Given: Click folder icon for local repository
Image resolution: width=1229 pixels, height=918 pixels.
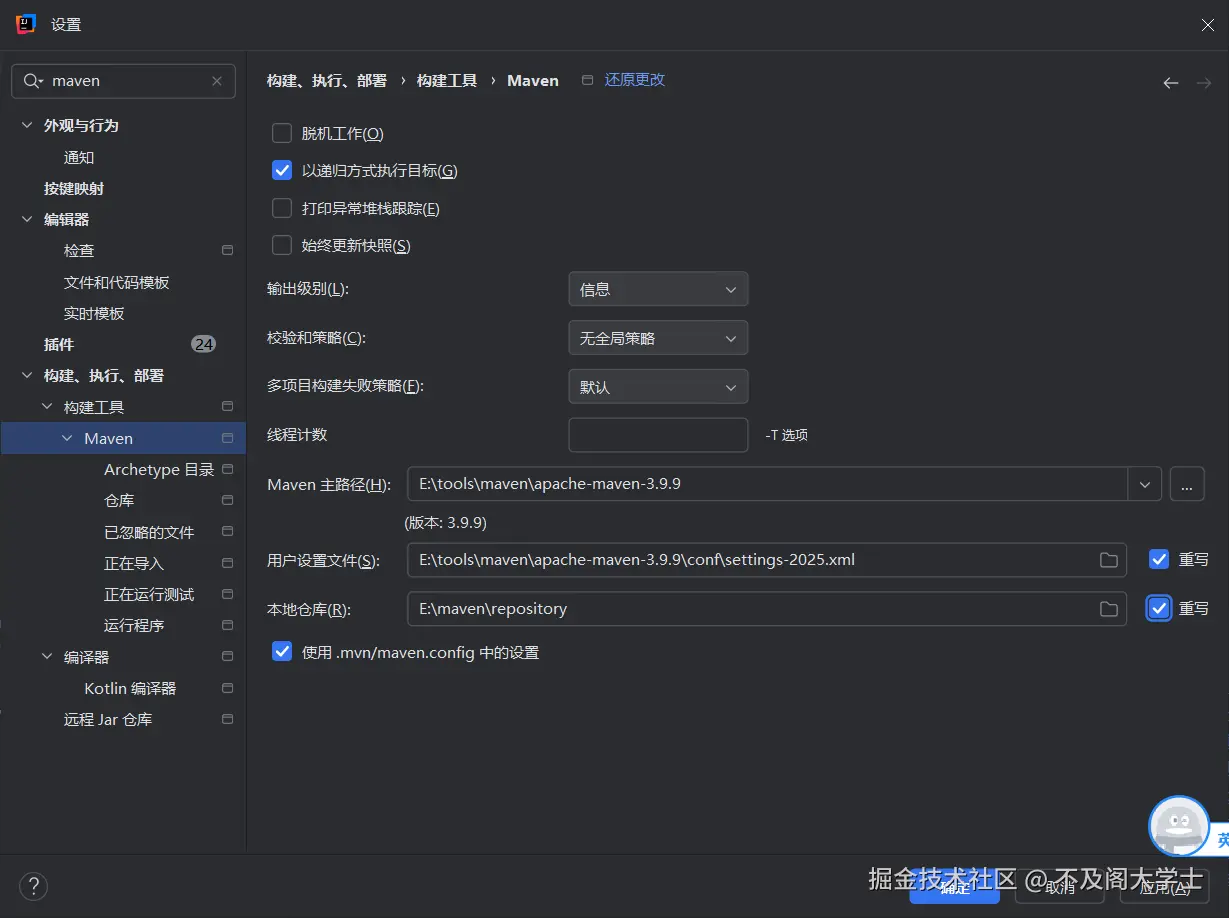Looking at the screenshot, I should point(1108,609).
